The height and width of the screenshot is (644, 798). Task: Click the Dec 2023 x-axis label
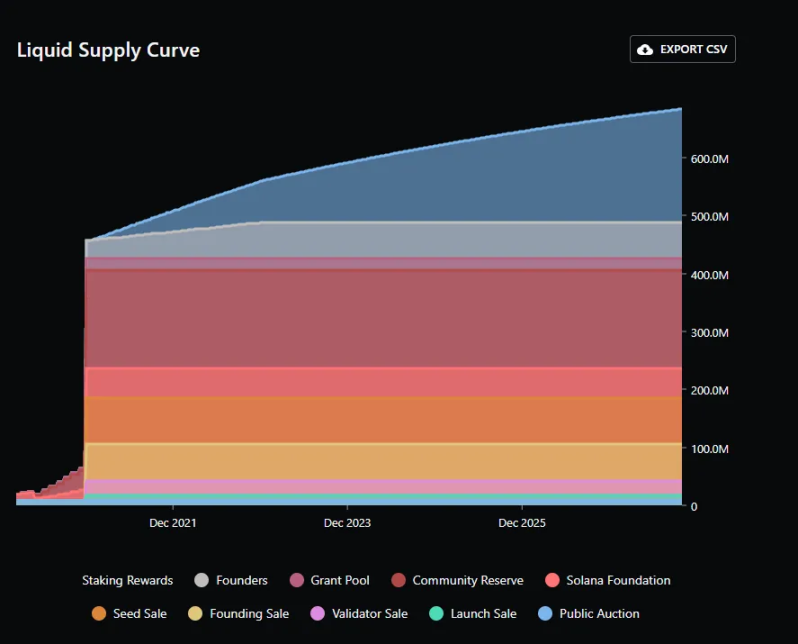(347, 523)
